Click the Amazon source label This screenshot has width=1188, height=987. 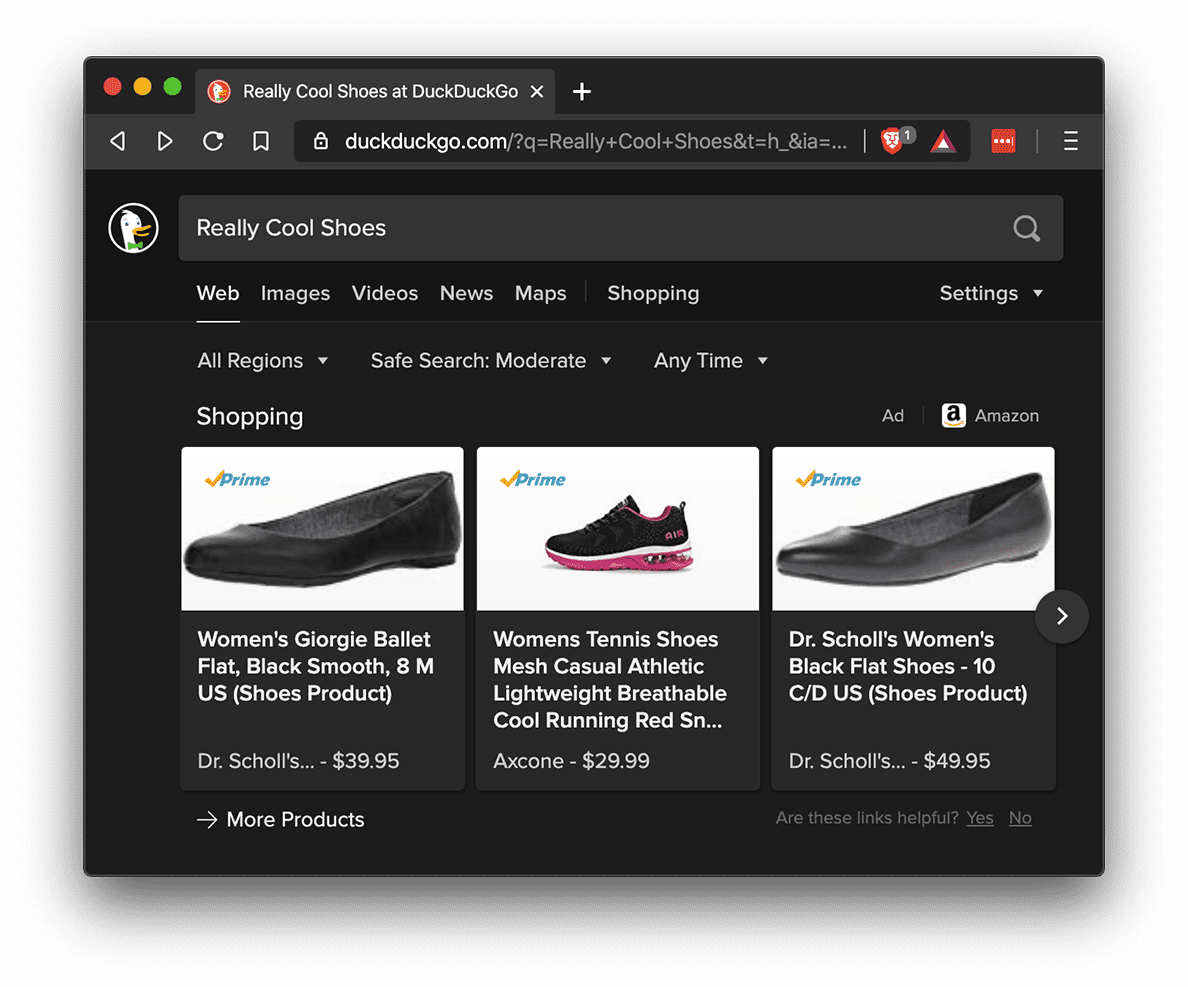click(1006, 415)
